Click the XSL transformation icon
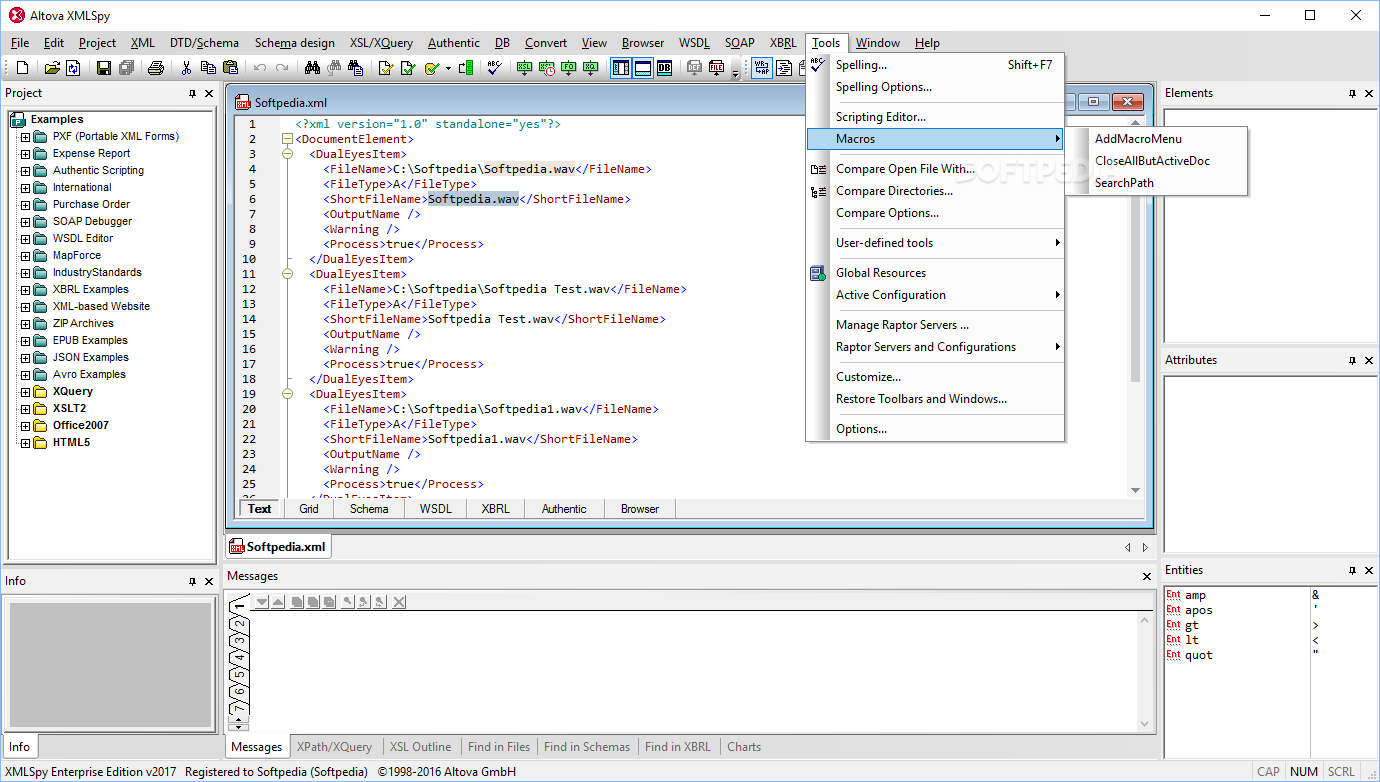 tap(525, 68)
